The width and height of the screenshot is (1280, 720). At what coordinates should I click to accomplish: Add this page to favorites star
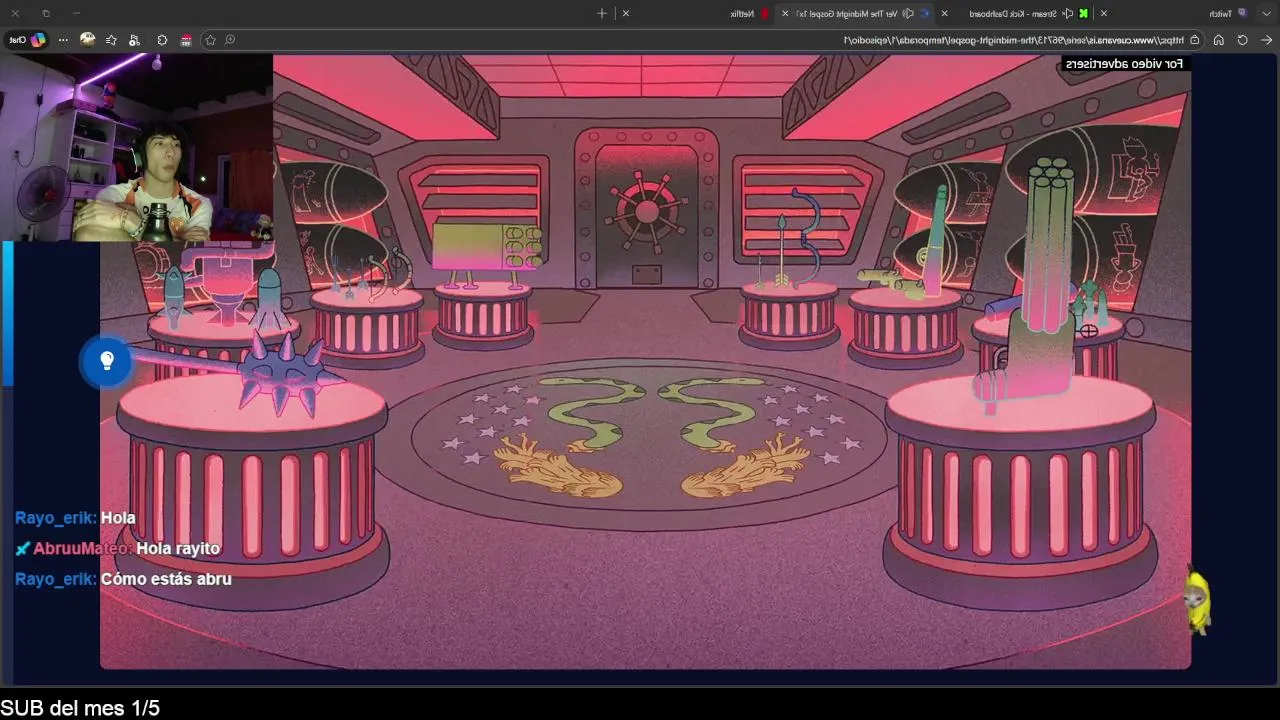pos(210,40)
